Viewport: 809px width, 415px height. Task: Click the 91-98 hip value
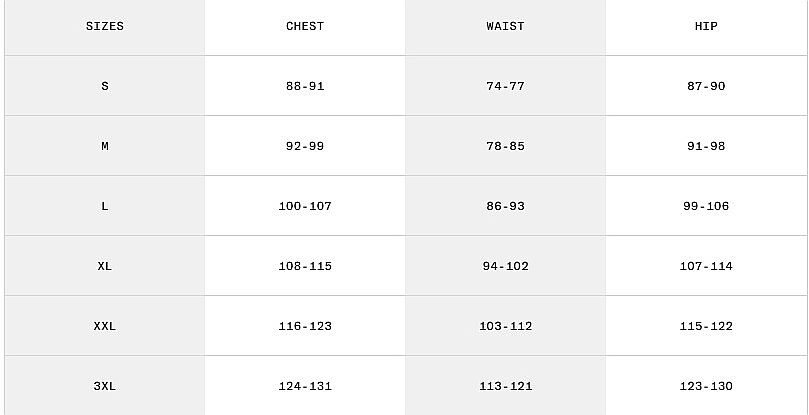click(706, 146)
